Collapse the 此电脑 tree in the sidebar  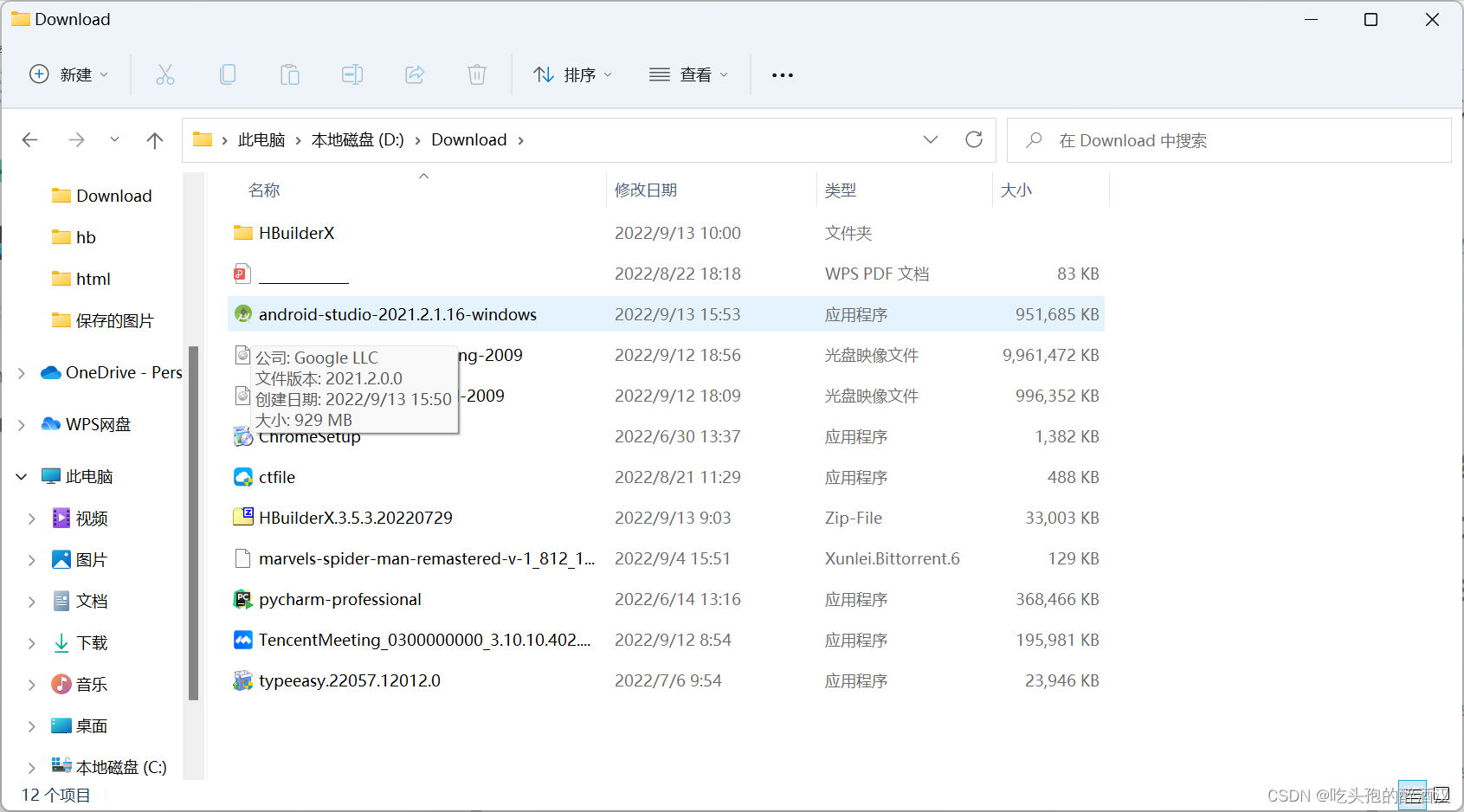tap(21, 475)
